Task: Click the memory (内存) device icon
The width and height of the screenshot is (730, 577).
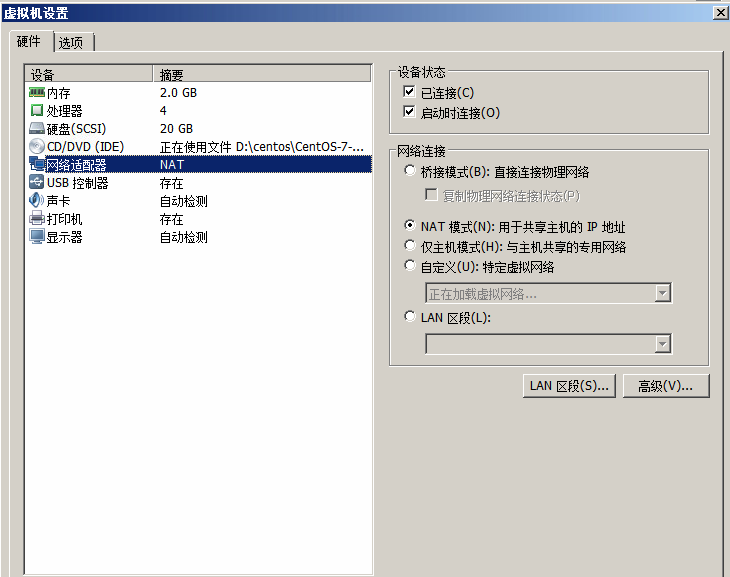Action: (x=37, y=92)
